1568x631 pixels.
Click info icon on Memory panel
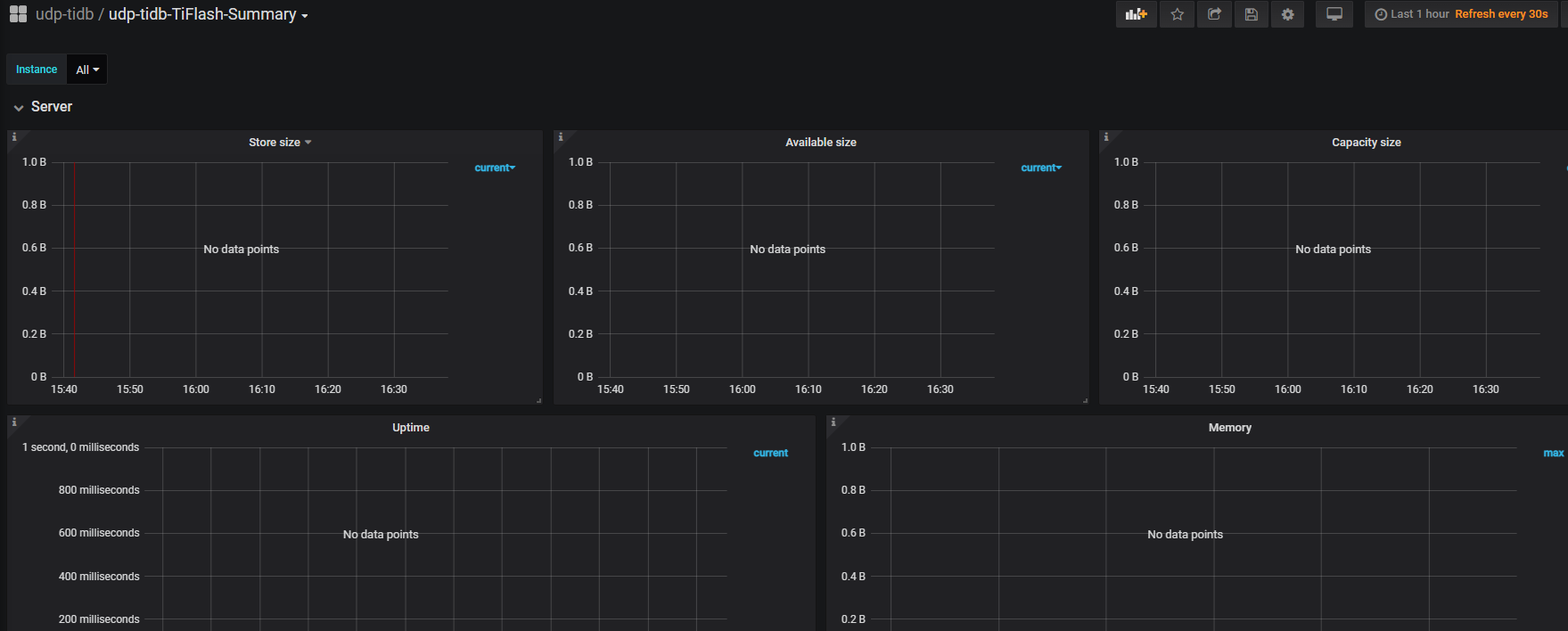click(x=833, y=422)
